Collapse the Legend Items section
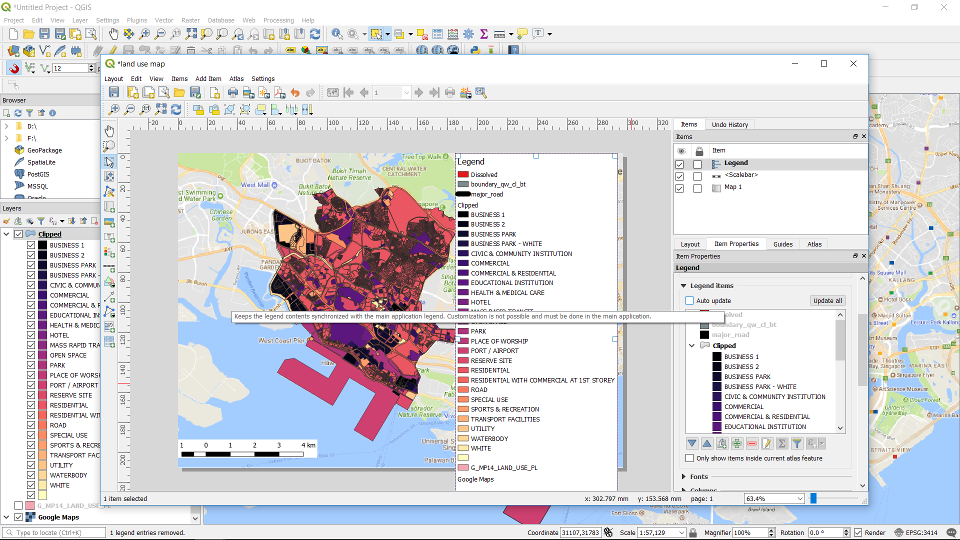 pos(683,286)
